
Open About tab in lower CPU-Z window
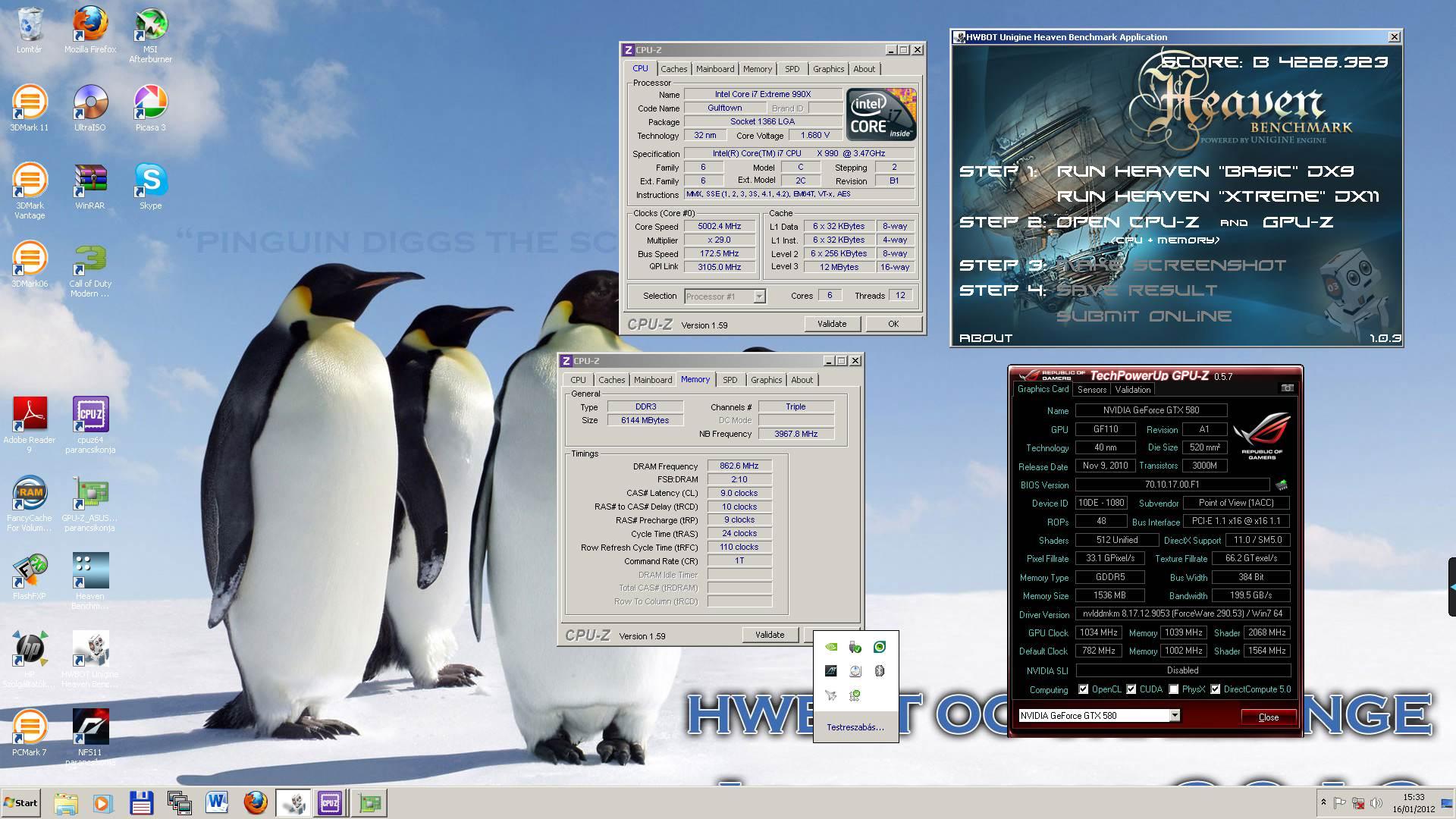coord(802,380)
